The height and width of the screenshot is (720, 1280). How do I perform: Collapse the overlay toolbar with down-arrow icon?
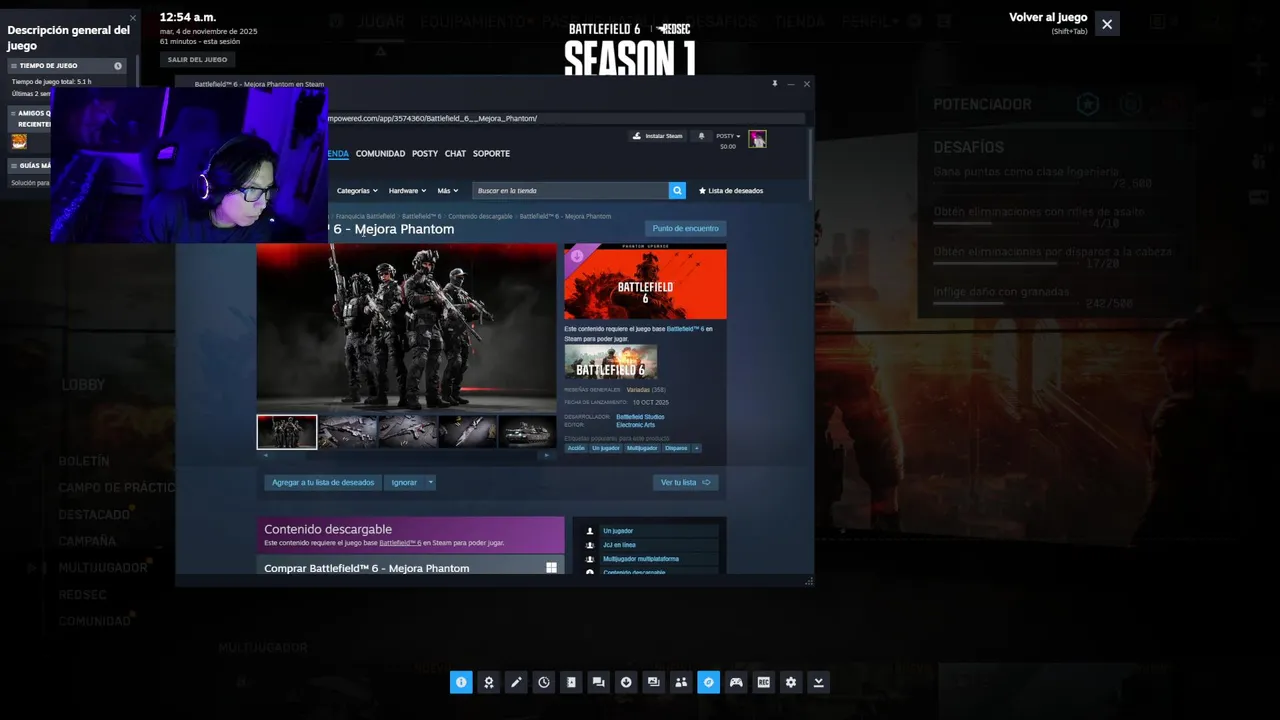click(x=818, y=682)
